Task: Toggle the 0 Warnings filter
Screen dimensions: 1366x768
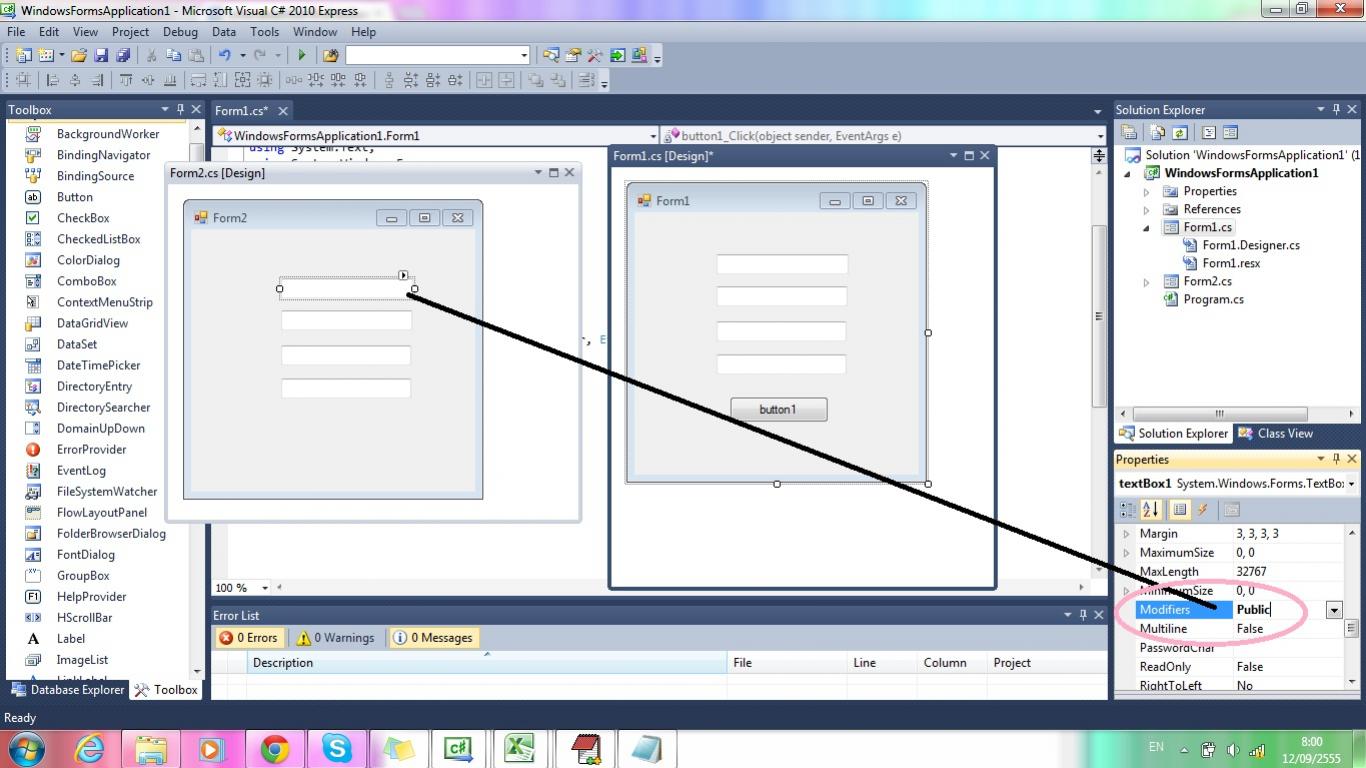Action: pos(334,638)
